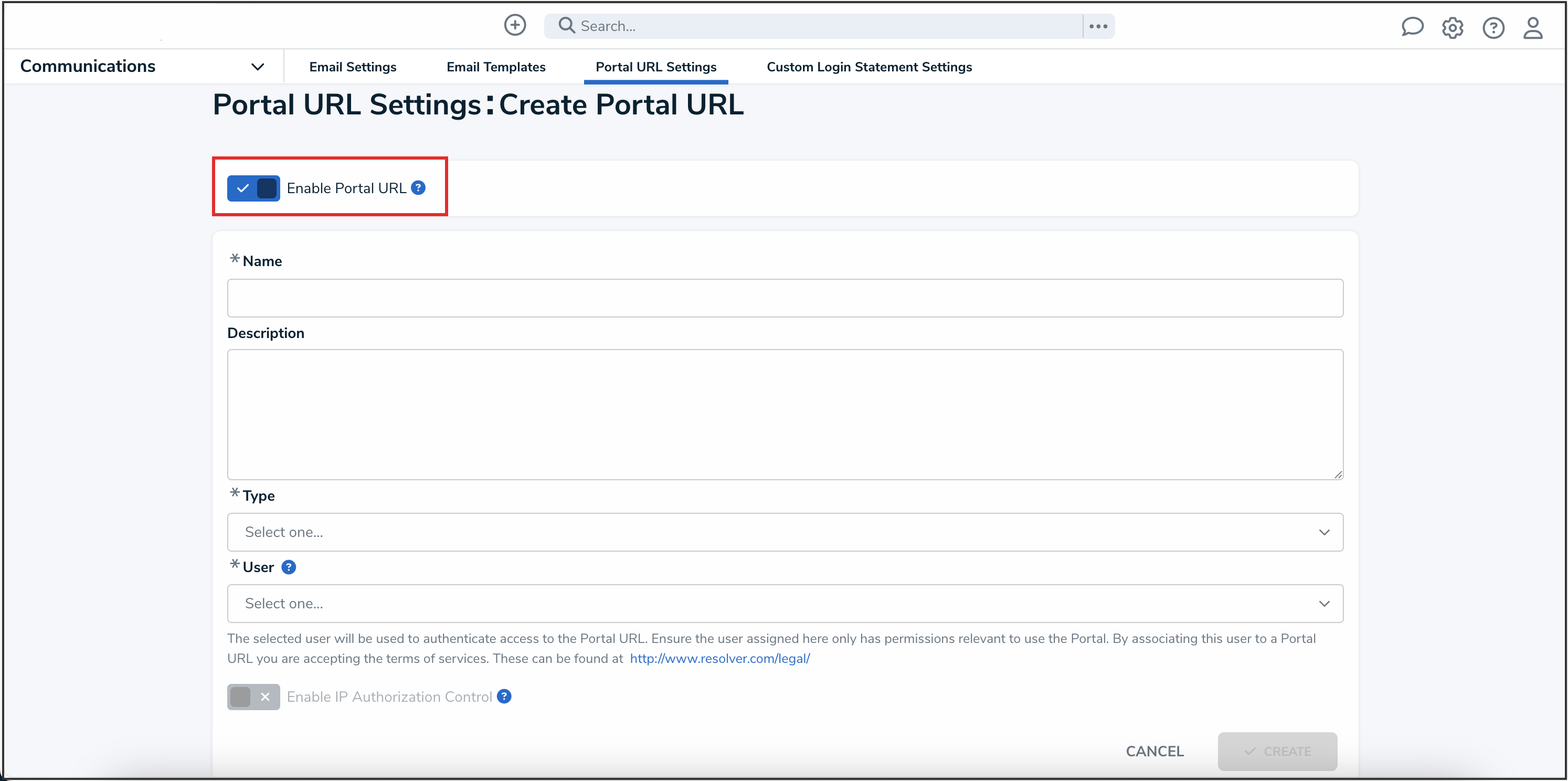
Task: Switch to the Email Templates tab
Action: pos(495,67)
